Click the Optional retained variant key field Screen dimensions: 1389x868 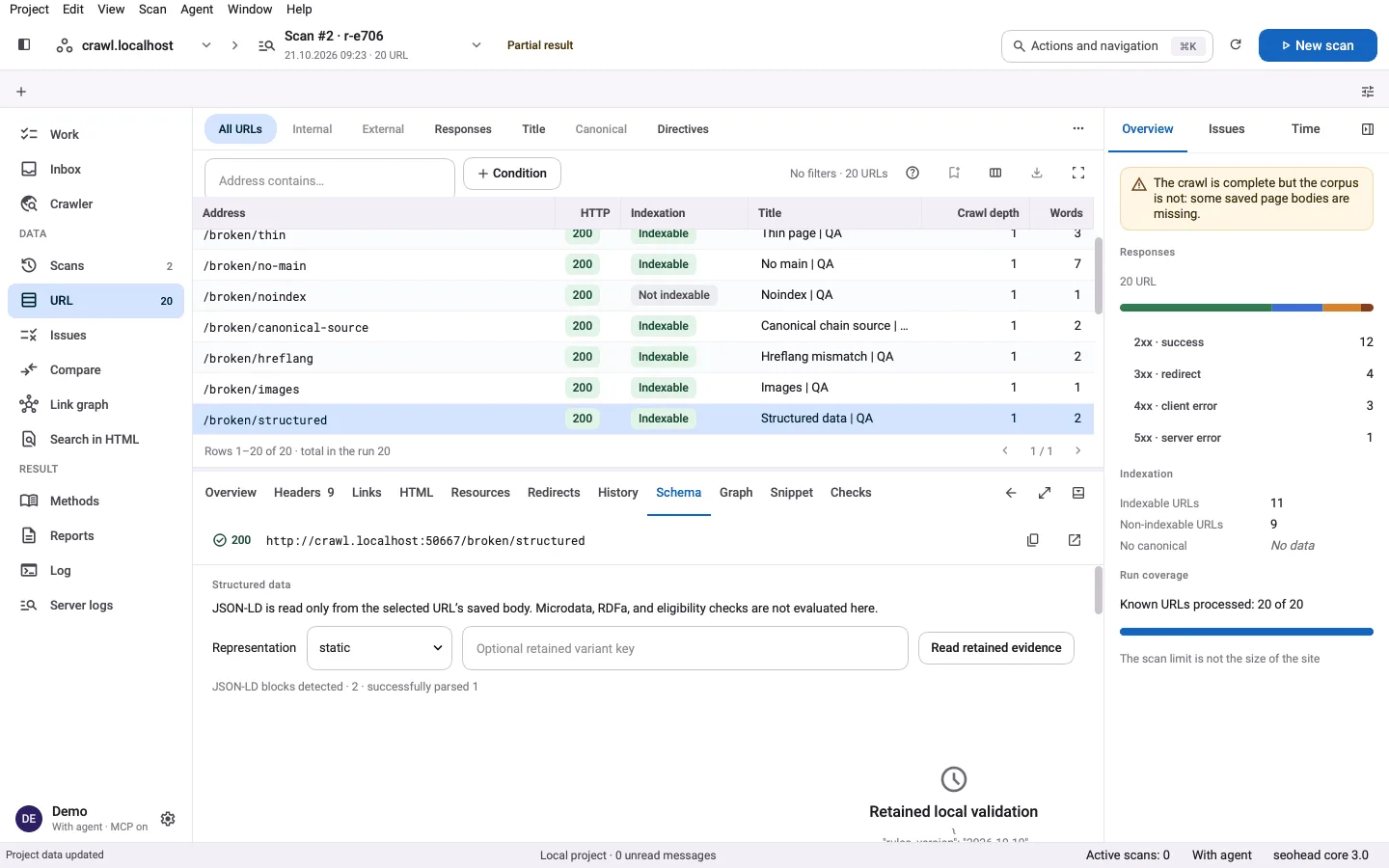686,648
